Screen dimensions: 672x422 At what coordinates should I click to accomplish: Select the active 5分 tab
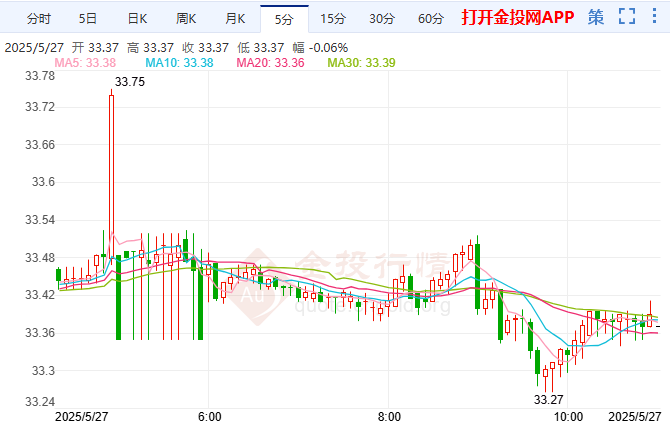coord(284,19)
